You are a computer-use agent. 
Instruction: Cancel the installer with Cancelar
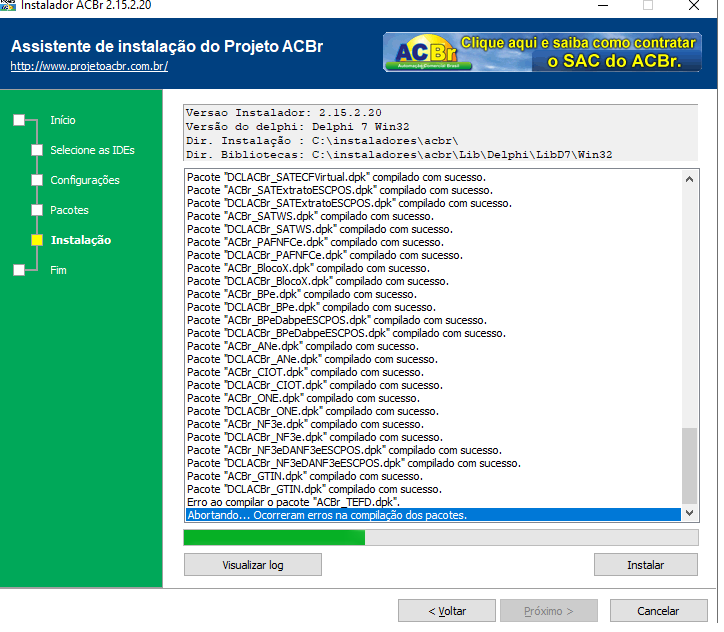coord(658,611)
